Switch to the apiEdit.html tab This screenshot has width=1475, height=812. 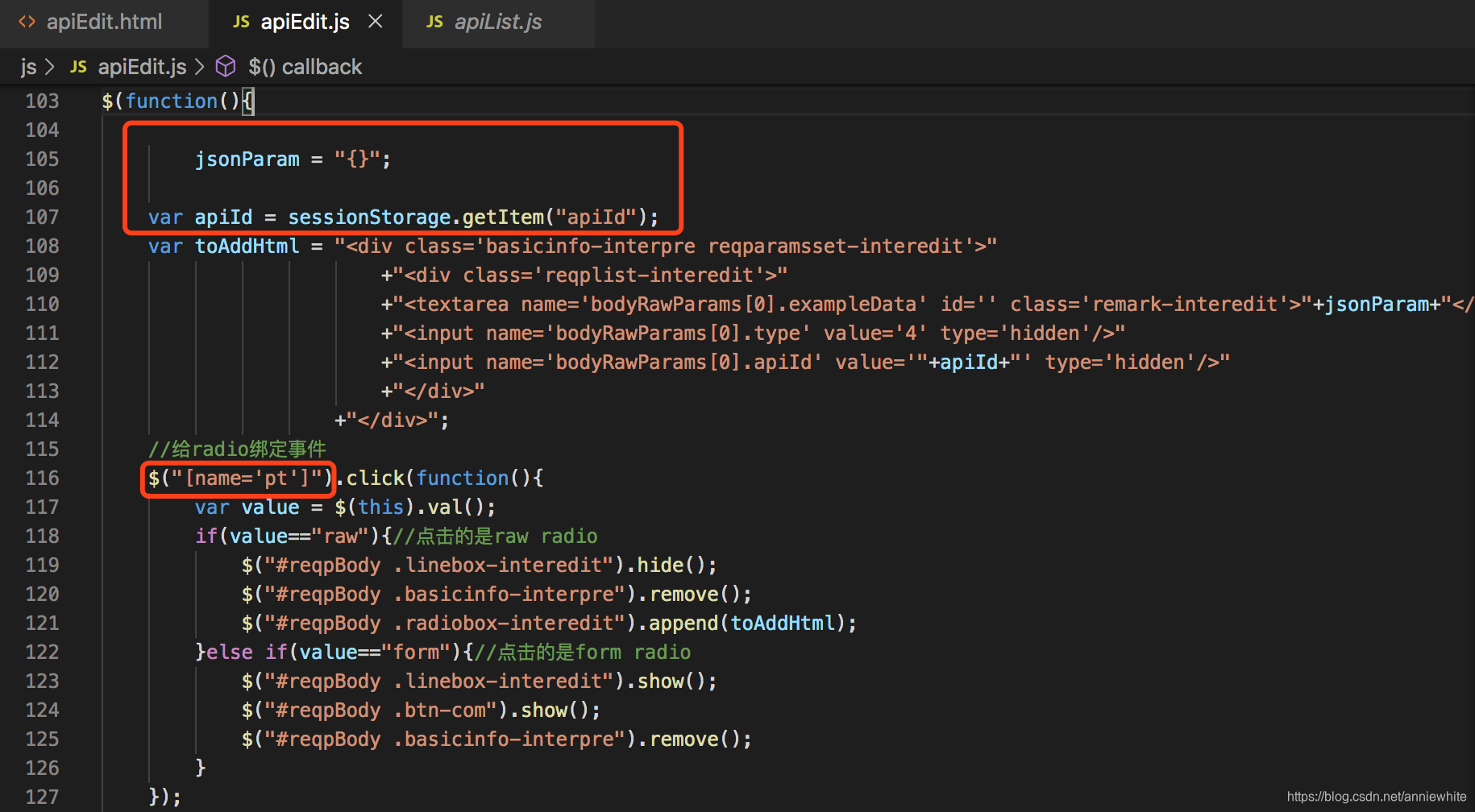104,22
